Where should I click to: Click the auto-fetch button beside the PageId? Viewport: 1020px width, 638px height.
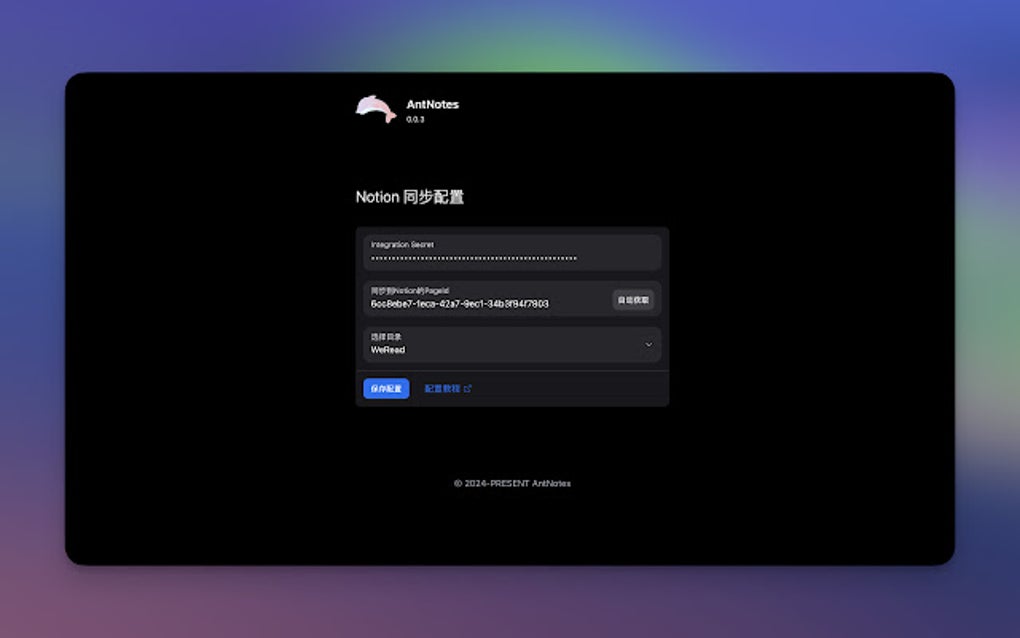coord(633,300)
